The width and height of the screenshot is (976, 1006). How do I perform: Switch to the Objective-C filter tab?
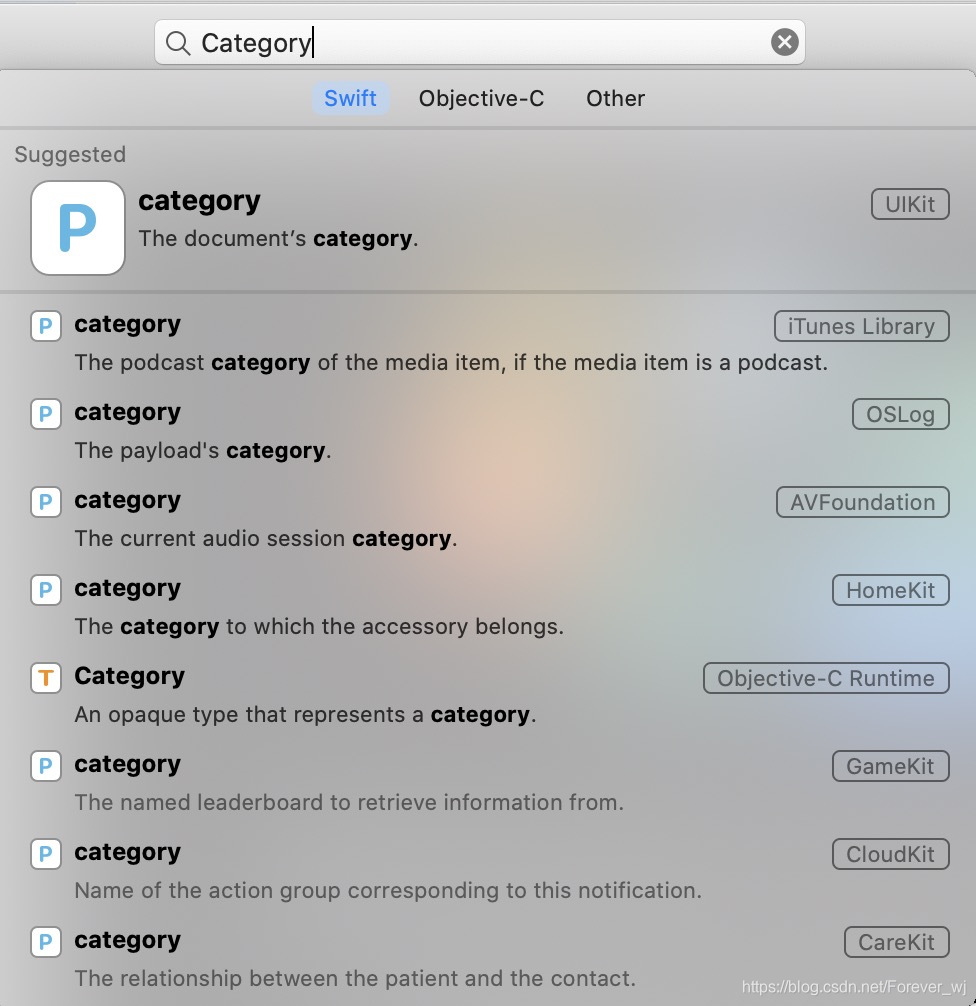pyautogui.click(x=481, y=98)
